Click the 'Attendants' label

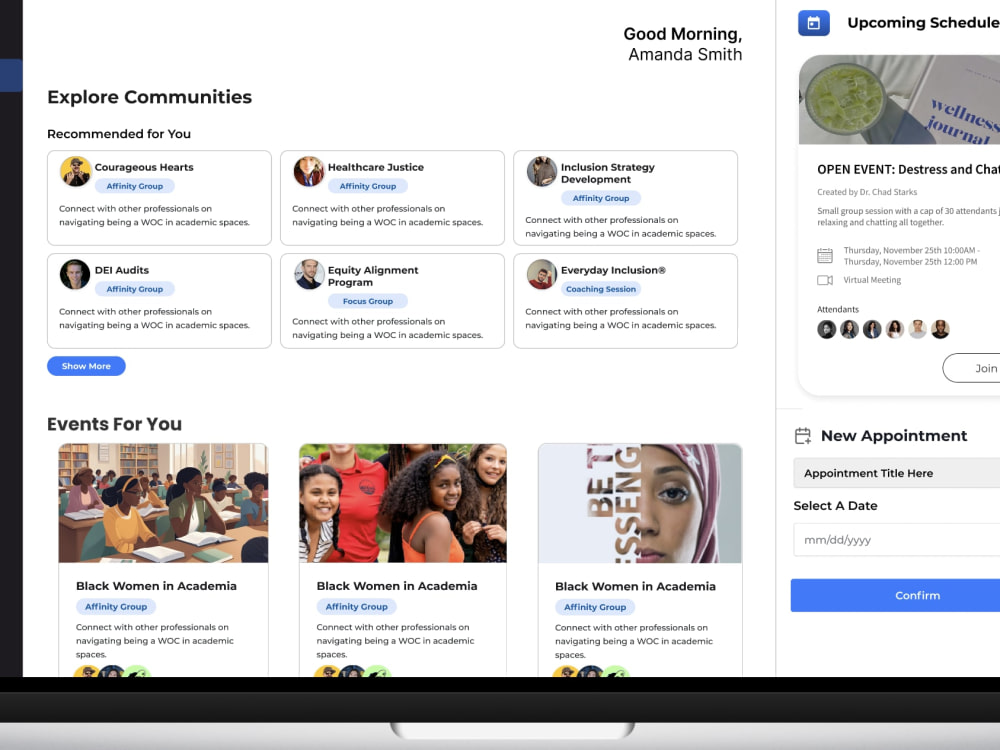838,309
